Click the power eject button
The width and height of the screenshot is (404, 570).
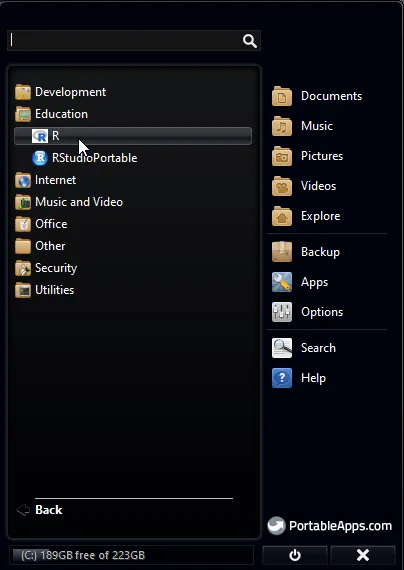coord(295,555)
